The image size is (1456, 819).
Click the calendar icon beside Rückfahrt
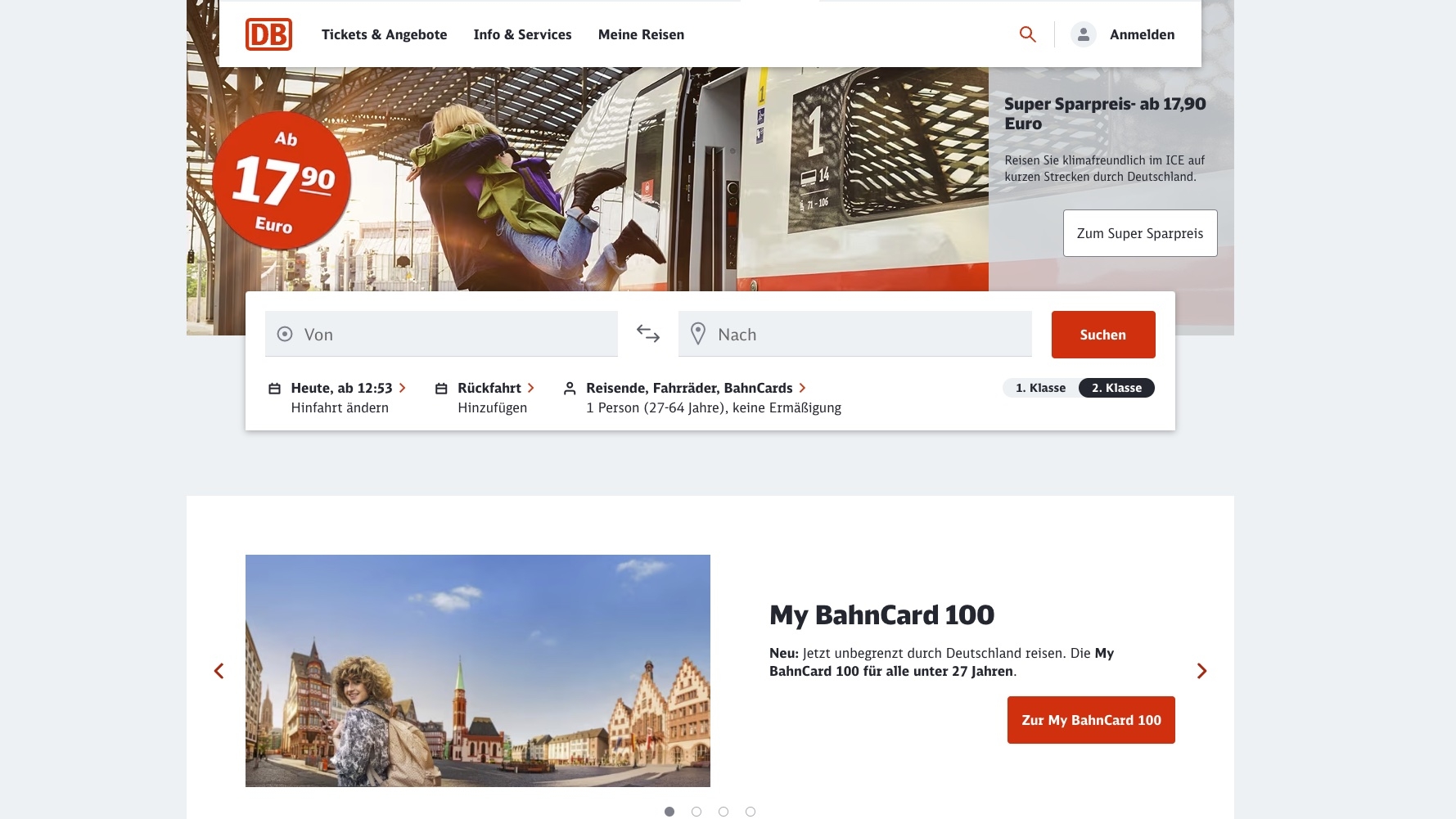tap(441, 389)
